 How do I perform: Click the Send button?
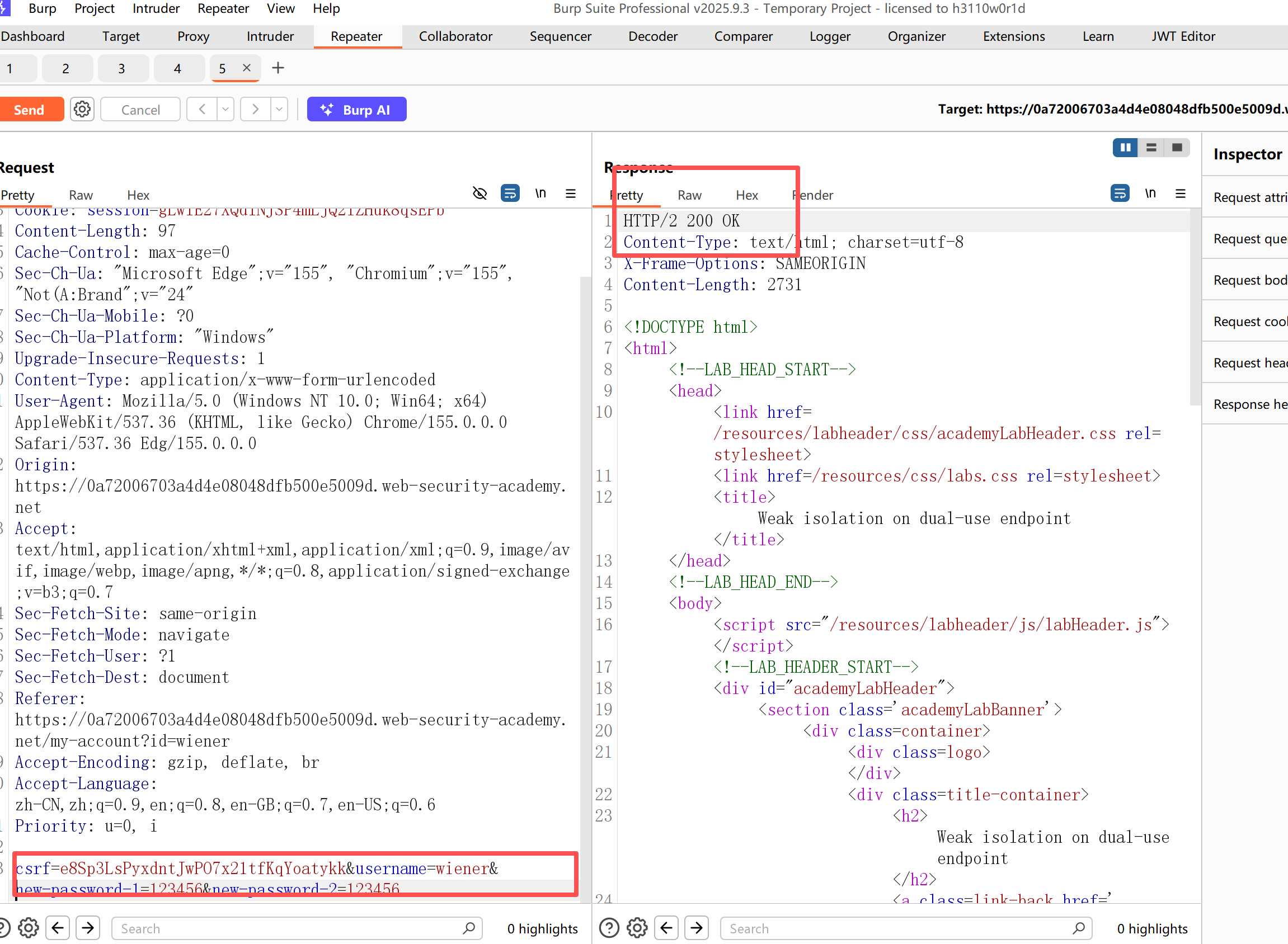point(30,109)
